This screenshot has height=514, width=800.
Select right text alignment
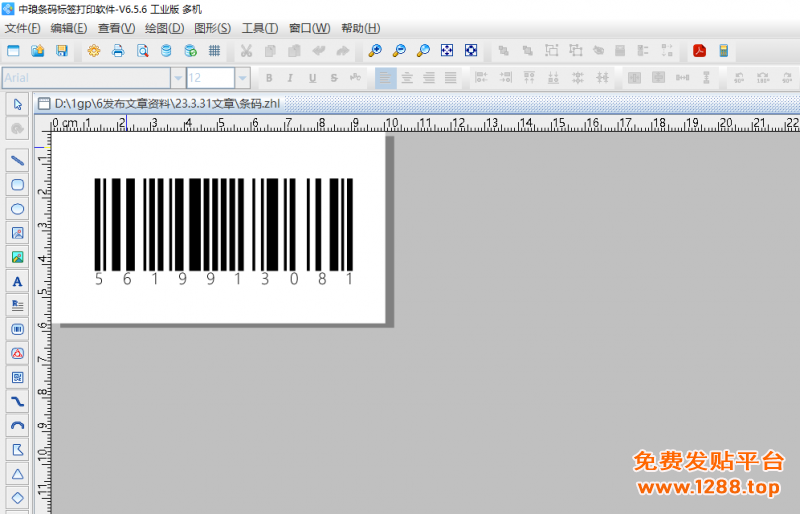point(429,78)
